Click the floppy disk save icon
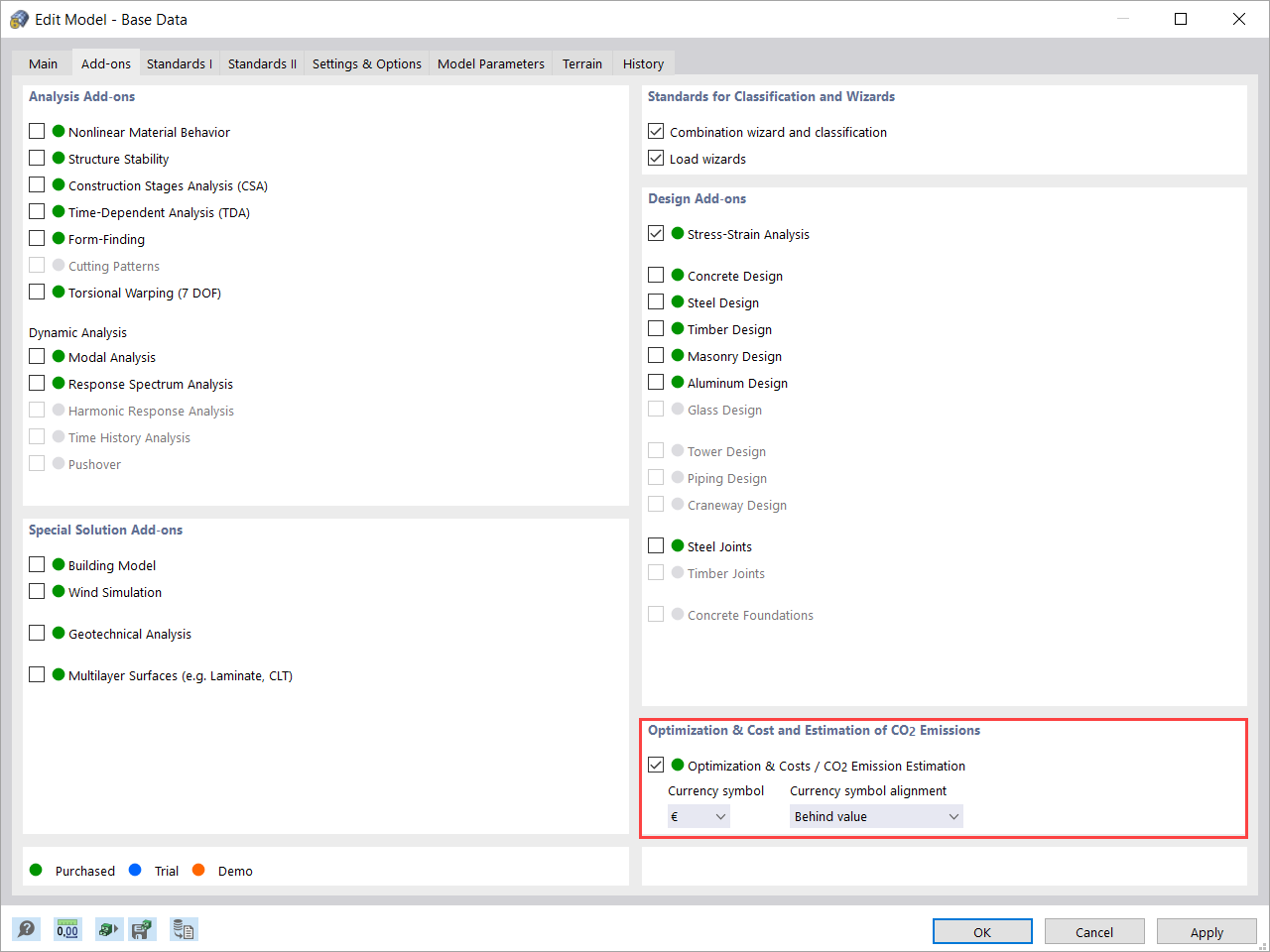This screenshot has width=1270, height=952. (143, 929)
